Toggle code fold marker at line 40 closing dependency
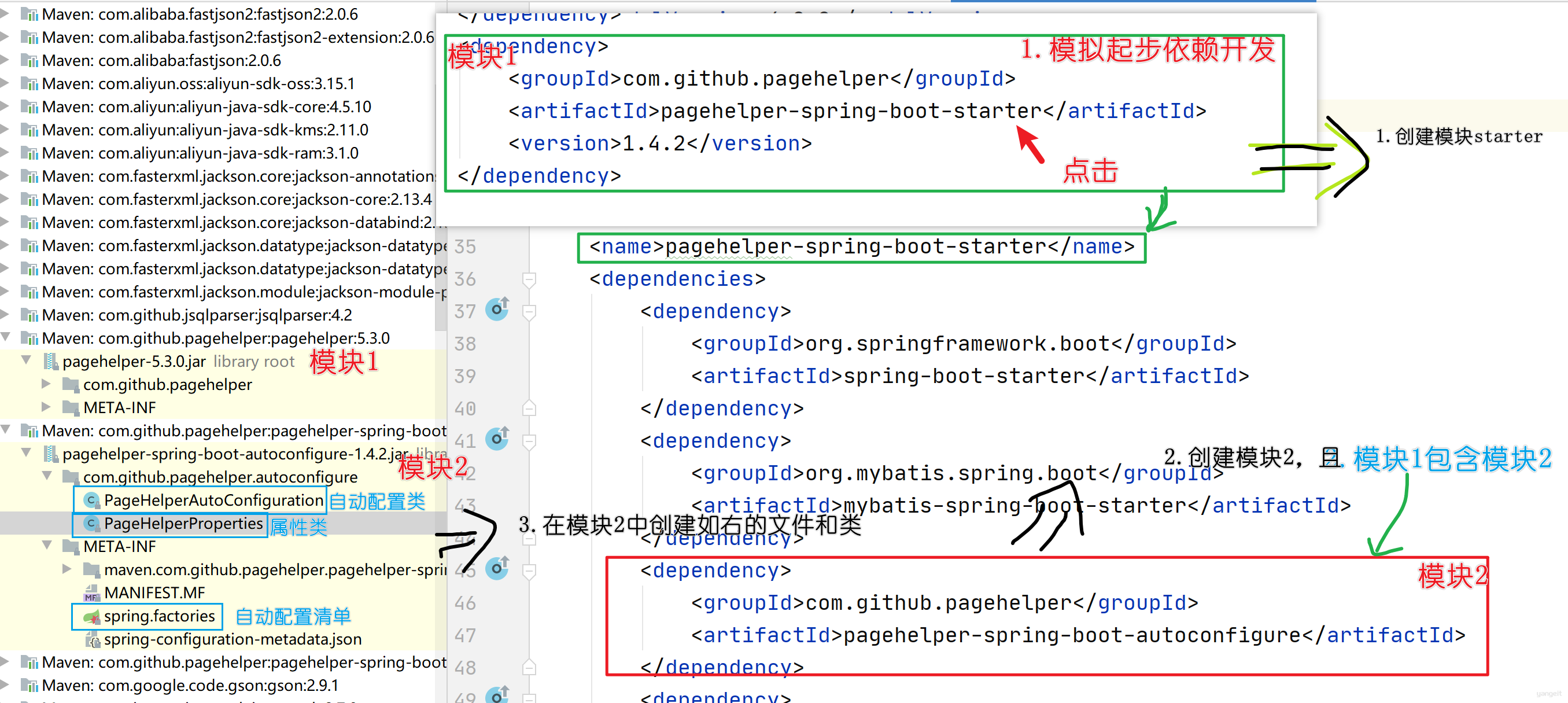The height and width of the screenshot is (703, 1568). coord(529,408)
